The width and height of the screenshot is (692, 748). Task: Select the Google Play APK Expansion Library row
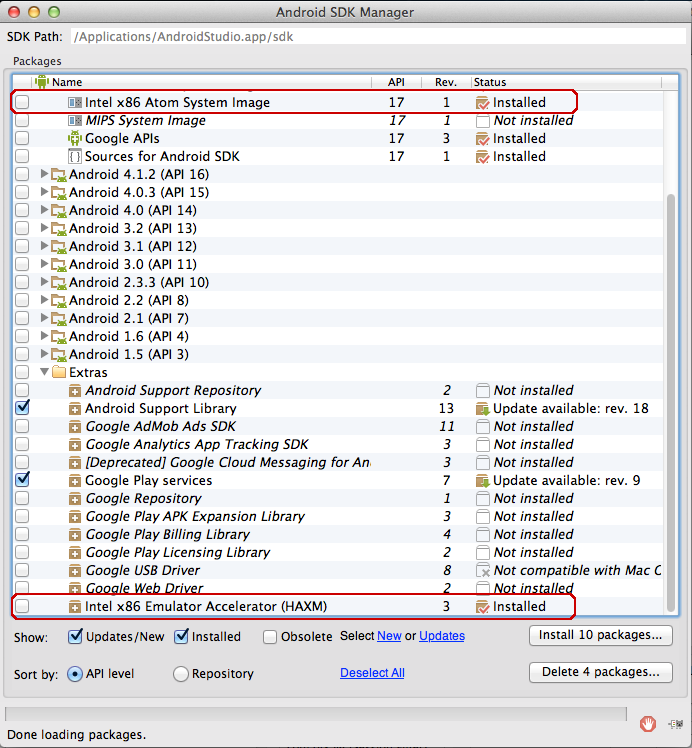(337, 517)
